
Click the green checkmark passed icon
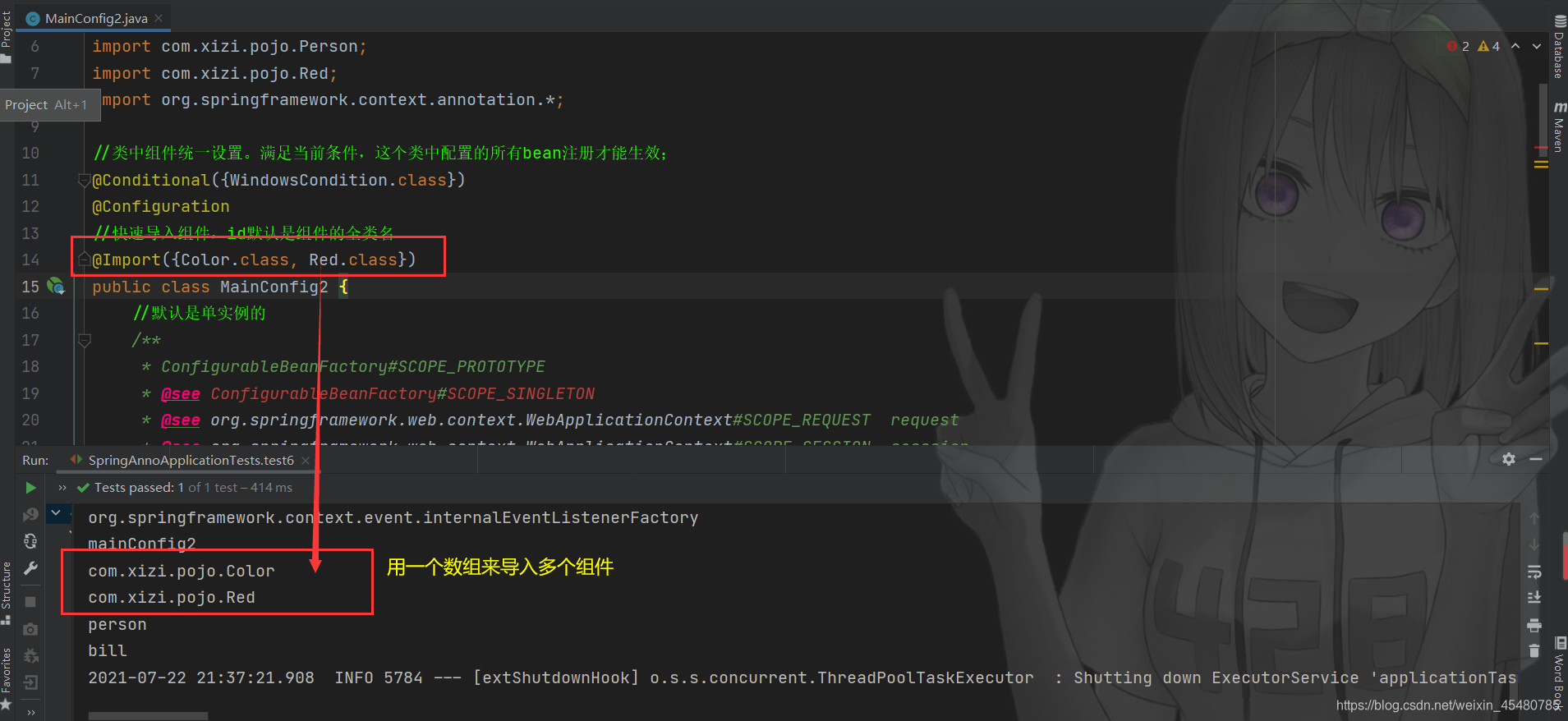tap(83, 488)
